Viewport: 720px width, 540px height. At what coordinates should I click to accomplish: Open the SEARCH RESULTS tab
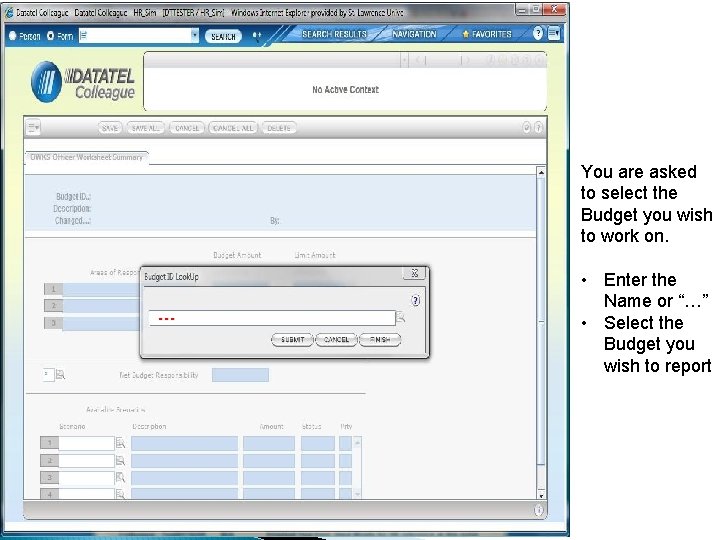[x=334, y=34]
